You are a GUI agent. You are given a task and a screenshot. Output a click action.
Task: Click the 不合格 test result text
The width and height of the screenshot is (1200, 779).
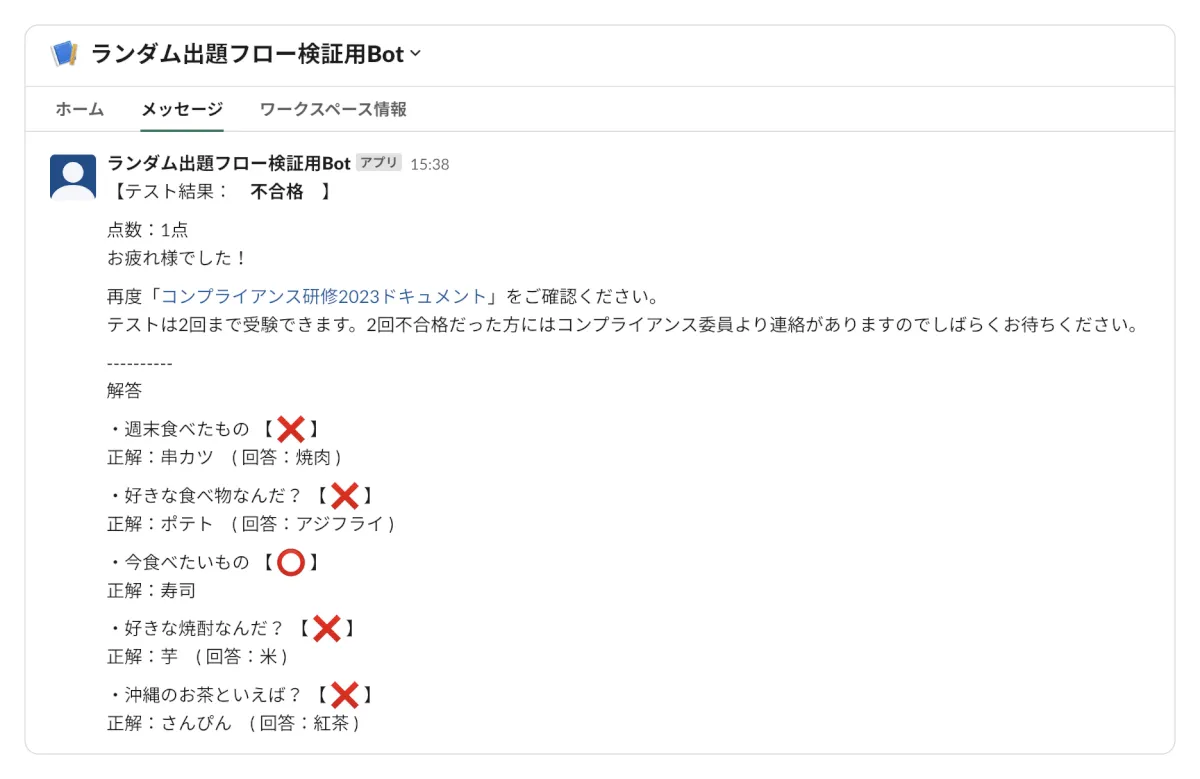pyautogui.click(x=277, y=191)
